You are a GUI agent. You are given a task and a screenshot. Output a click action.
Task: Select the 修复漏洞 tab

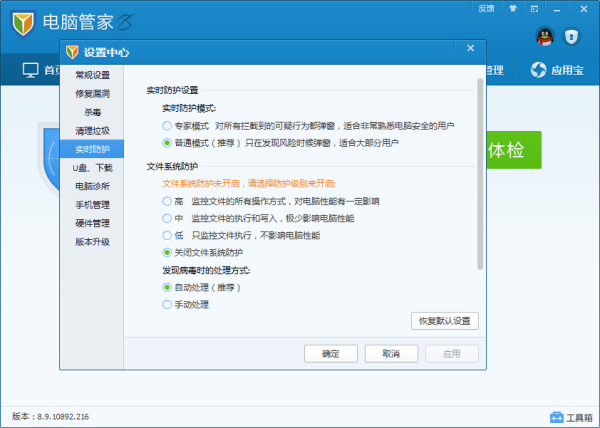92,93
